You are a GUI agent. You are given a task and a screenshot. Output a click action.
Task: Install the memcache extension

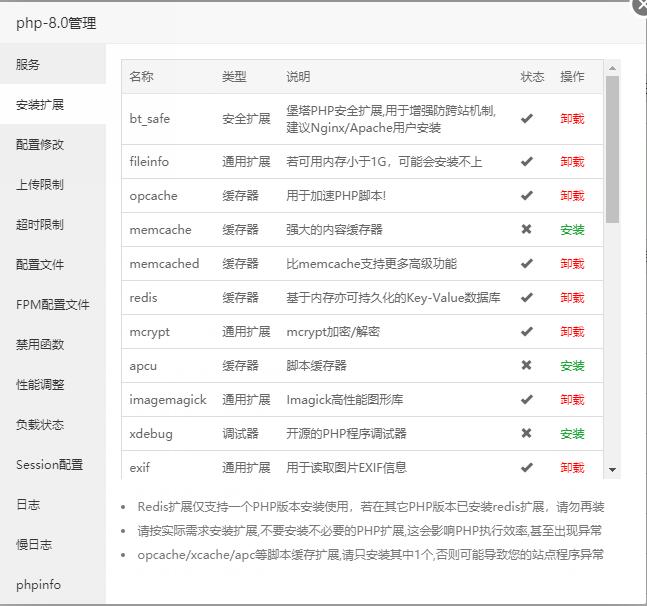572,229
